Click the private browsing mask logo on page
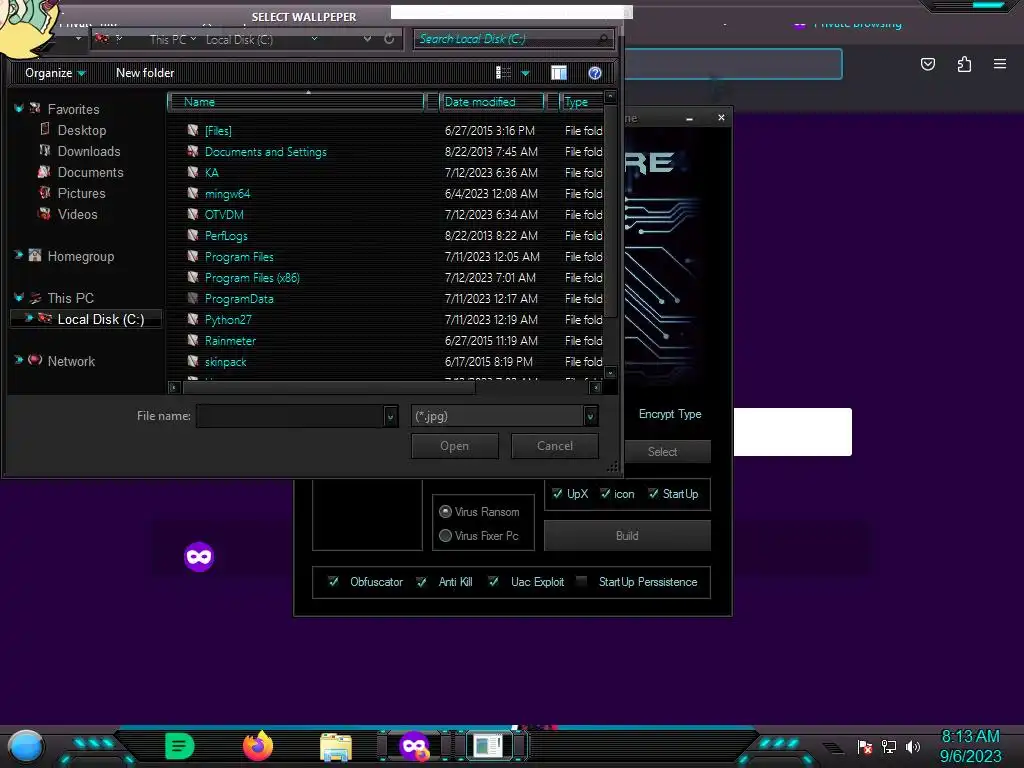 coord(199,556)
